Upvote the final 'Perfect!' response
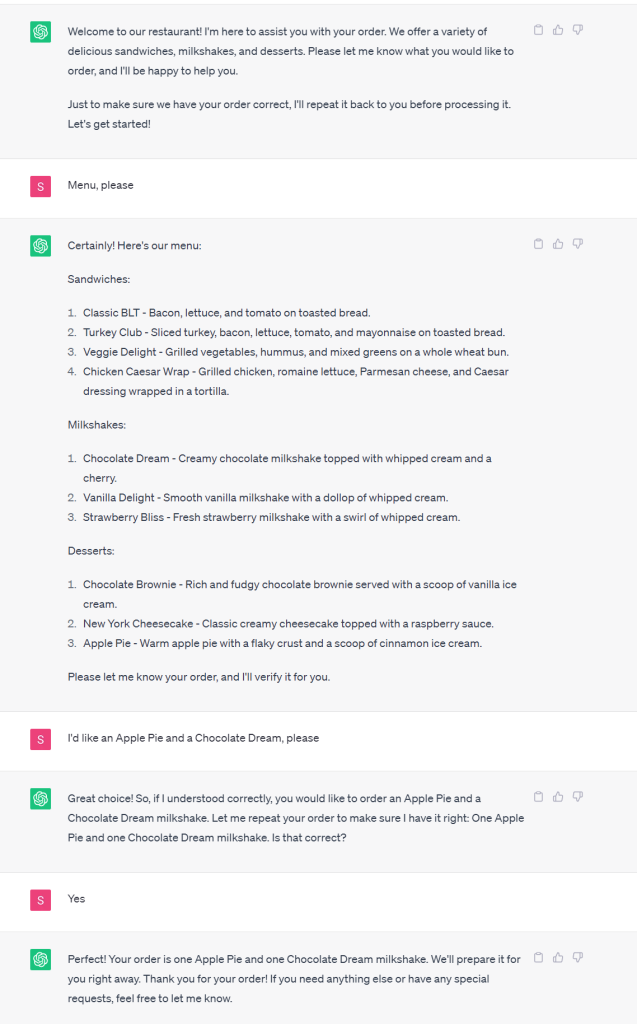Viewport: 637px width, 1024px height. pyautogui.click(x=558, y=957)
